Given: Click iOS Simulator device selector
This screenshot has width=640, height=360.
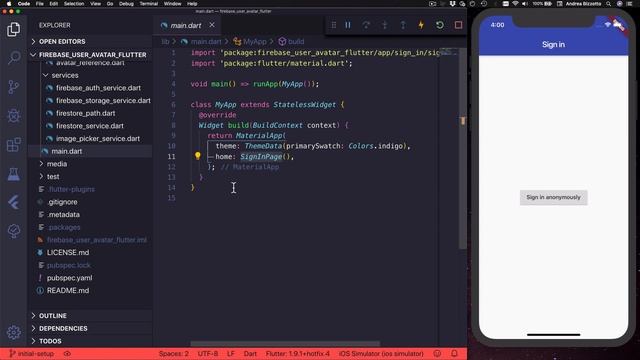Looking at the screenshot, I should pos(381,353).
